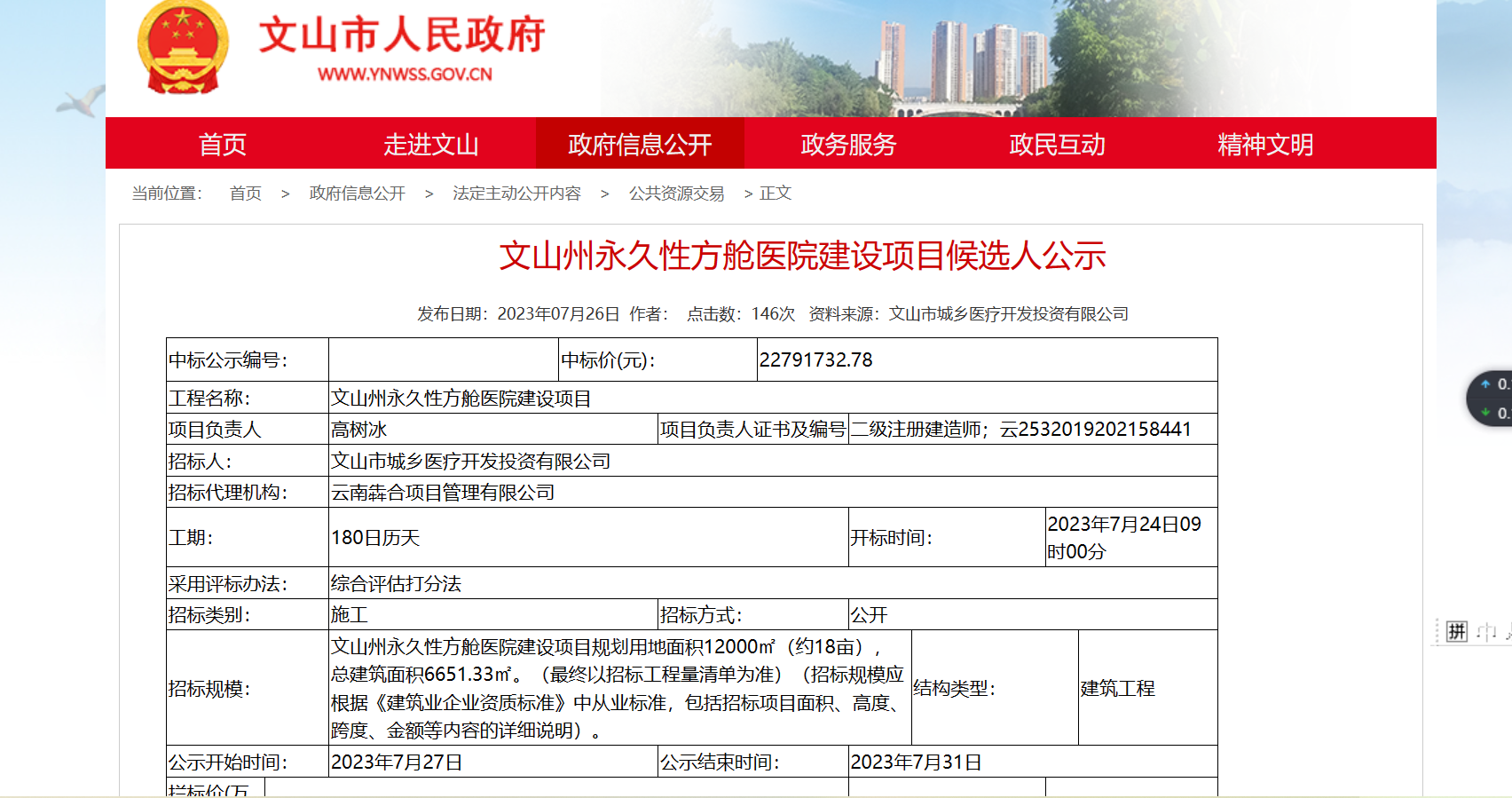Click the network speed floating widget
Screen dimensions: 1512x798
1491,399
